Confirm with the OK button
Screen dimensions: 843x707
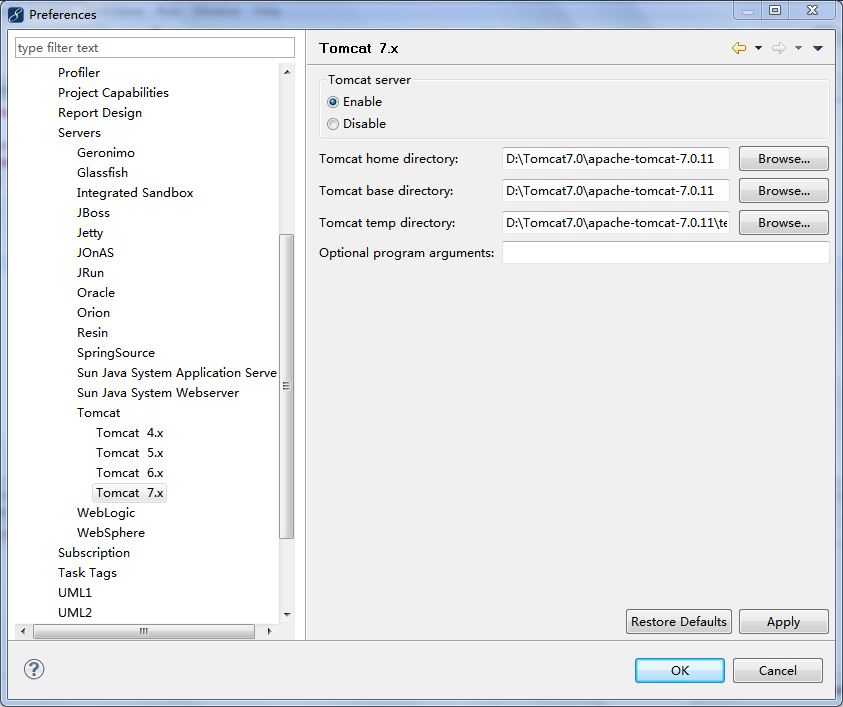click(x=680, y=670)
